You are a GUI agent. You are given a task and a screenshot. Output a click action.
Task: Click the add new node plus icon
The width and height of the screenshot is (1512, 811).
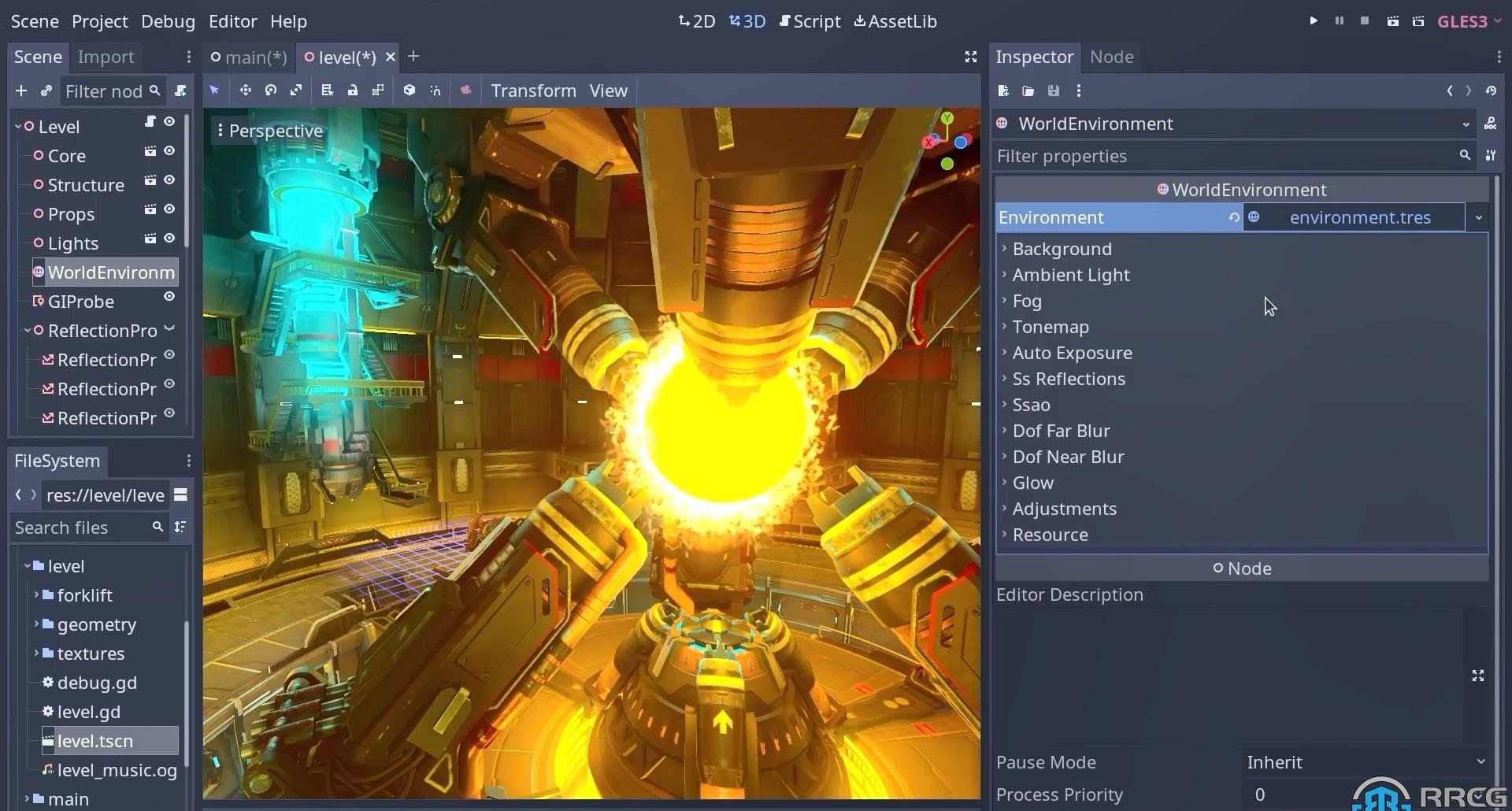21,91
